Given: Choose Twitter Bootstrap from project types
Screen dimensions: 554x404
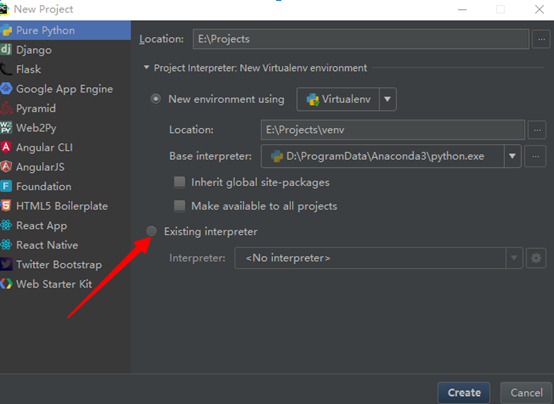Looking at the screenshot, I should click(x=59, y=264).
